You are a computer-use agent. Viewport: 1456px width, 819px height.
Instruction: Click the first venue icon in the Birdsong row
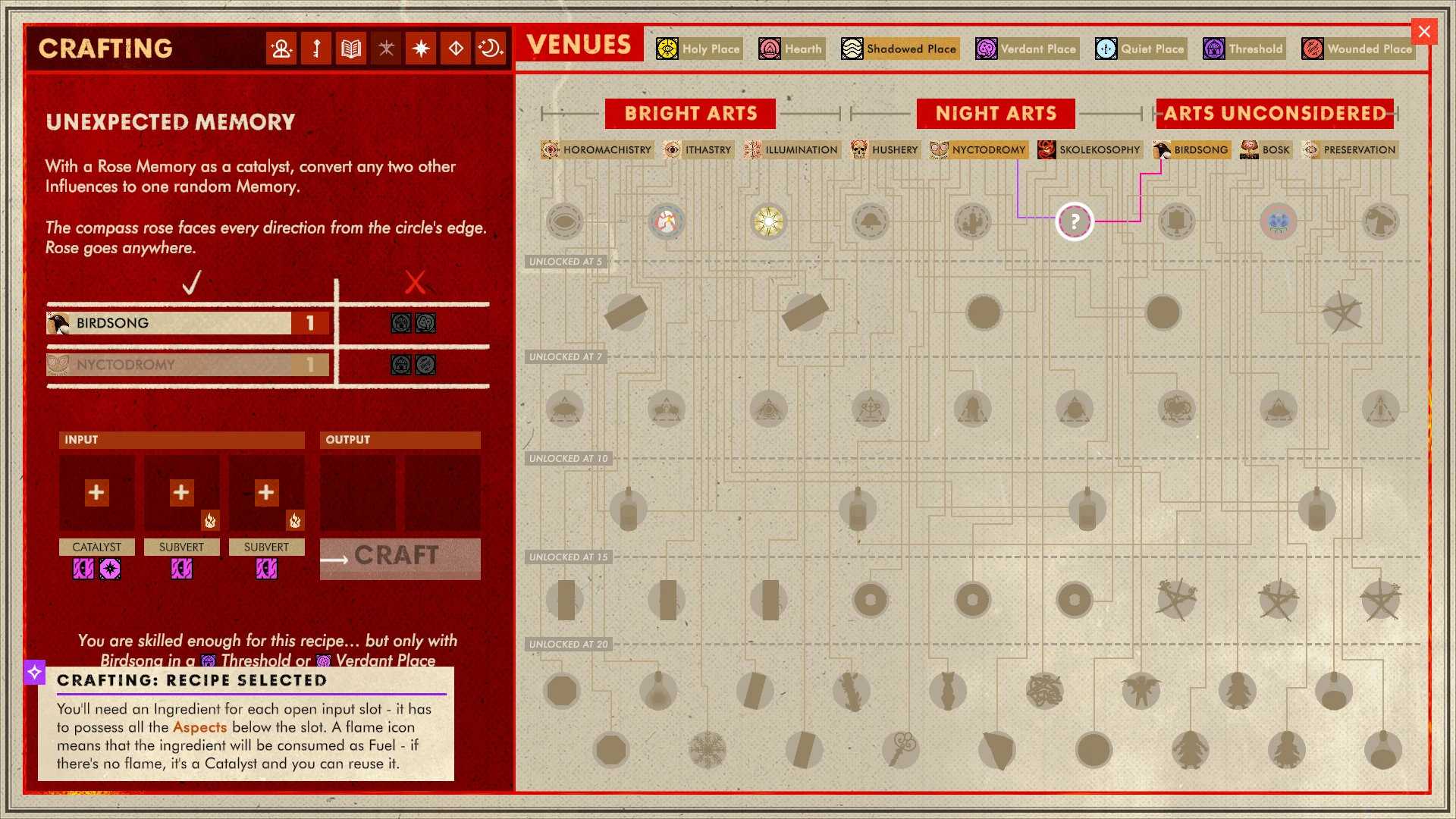click(401, 323)
